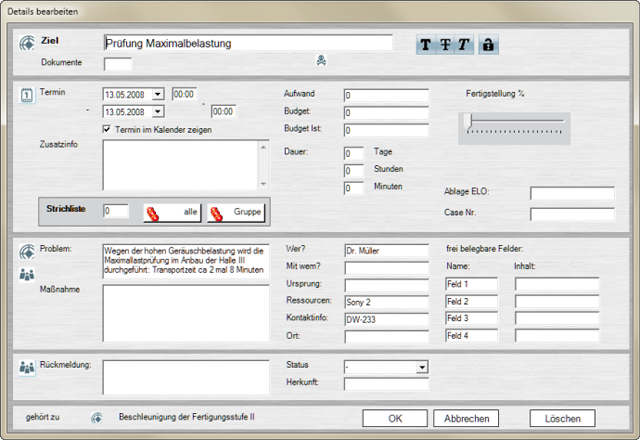Apply italic text formatting to title
The image size is (640, 440).
coord(464,45)
